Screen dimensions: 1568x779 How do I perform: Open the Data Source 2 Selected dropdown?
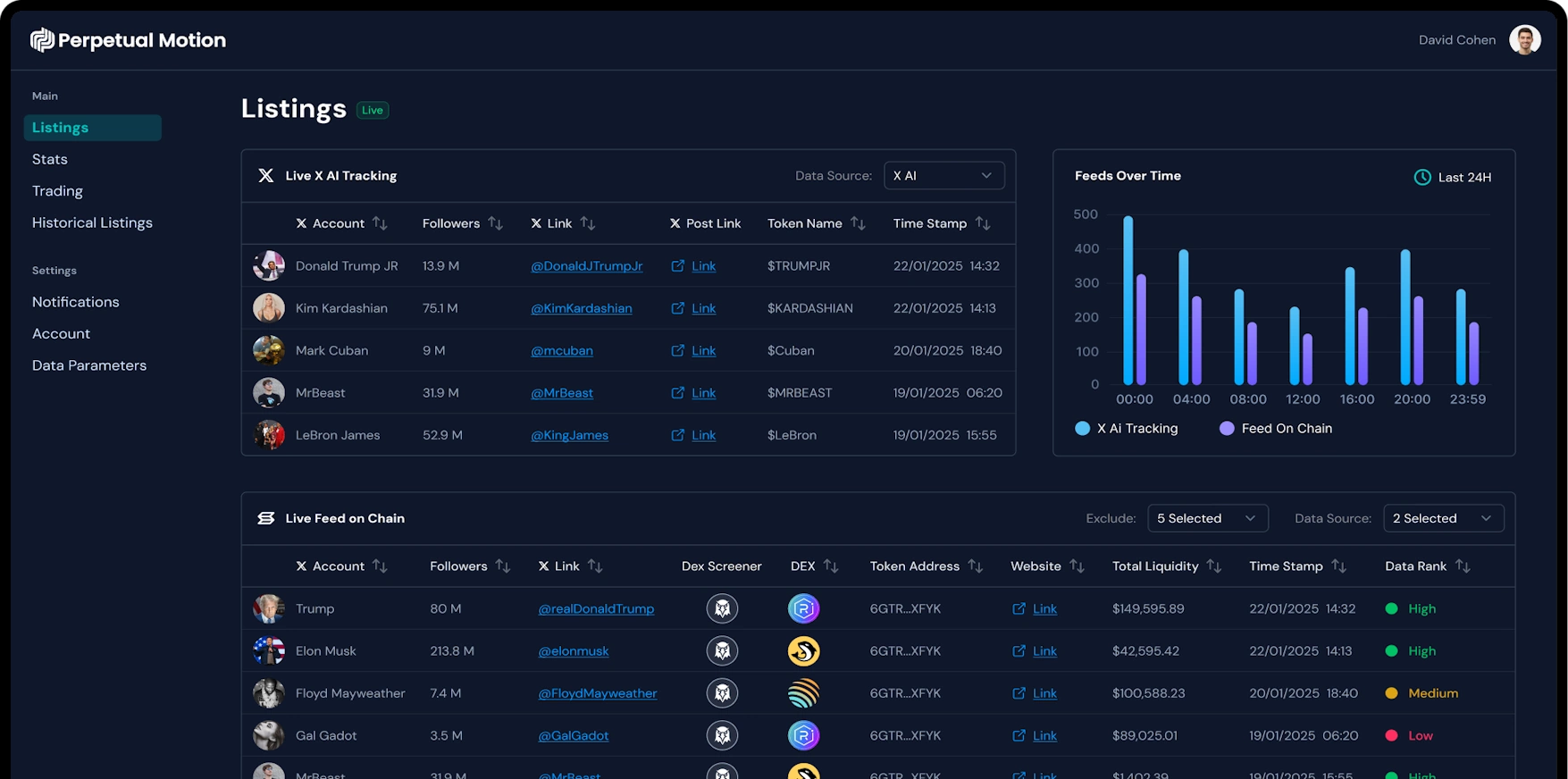pyautogui.click(x=1443, y=518)
